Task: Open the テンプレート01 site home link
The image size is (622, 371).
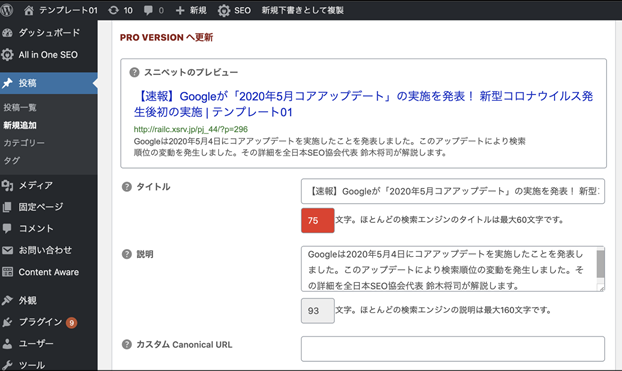Action: click(x=60, y=10)
